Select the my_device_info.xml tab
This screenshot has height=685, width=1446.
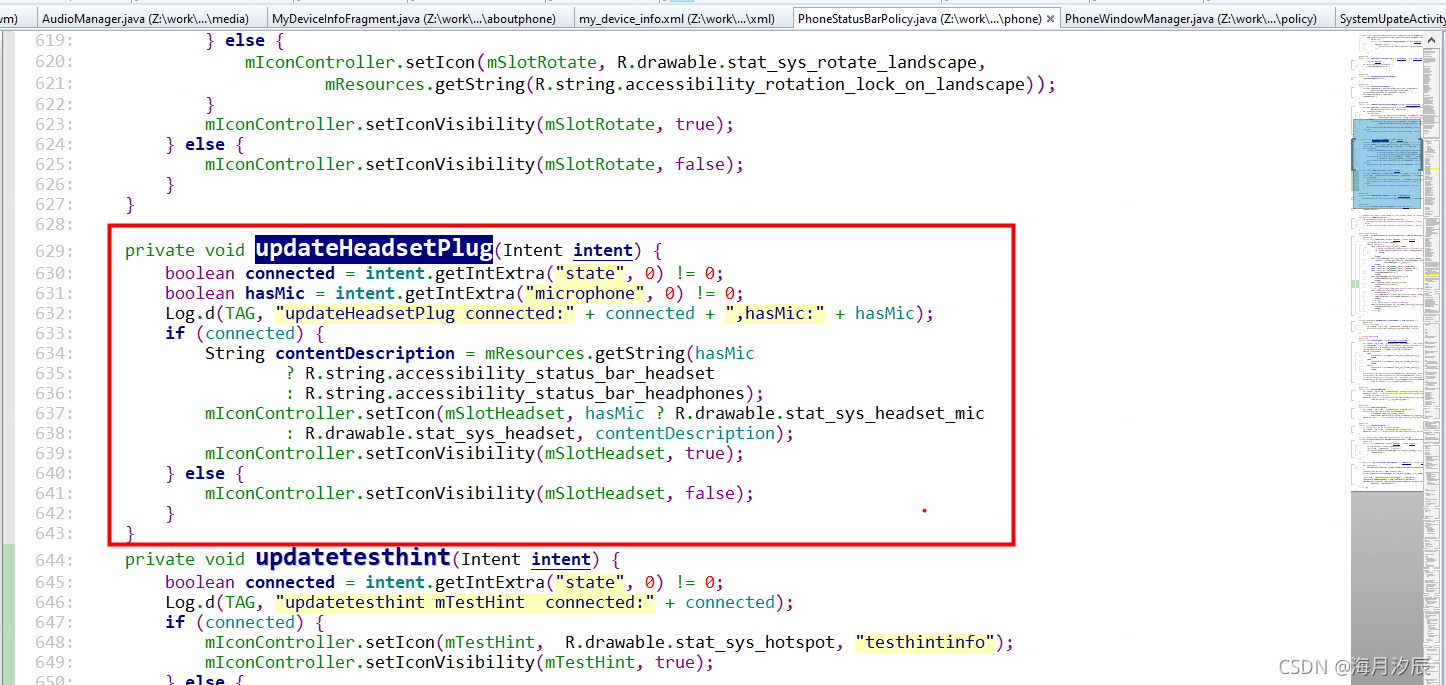676,18
